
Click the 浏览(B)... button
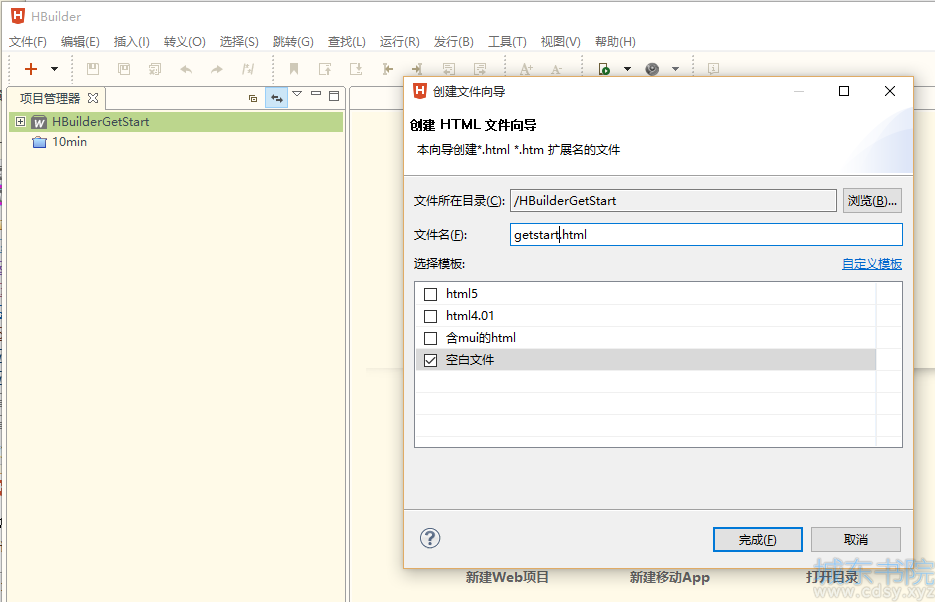tap(872, 201)
